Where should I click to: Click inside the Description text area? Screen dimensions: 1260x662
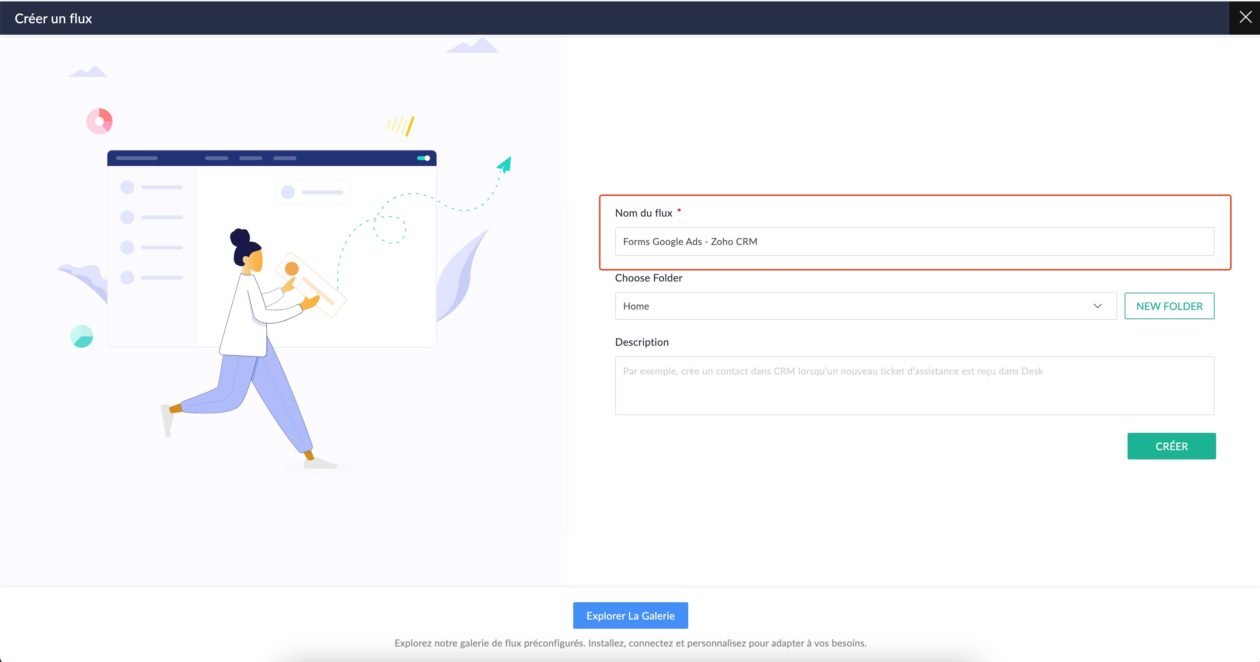(914, 385)
